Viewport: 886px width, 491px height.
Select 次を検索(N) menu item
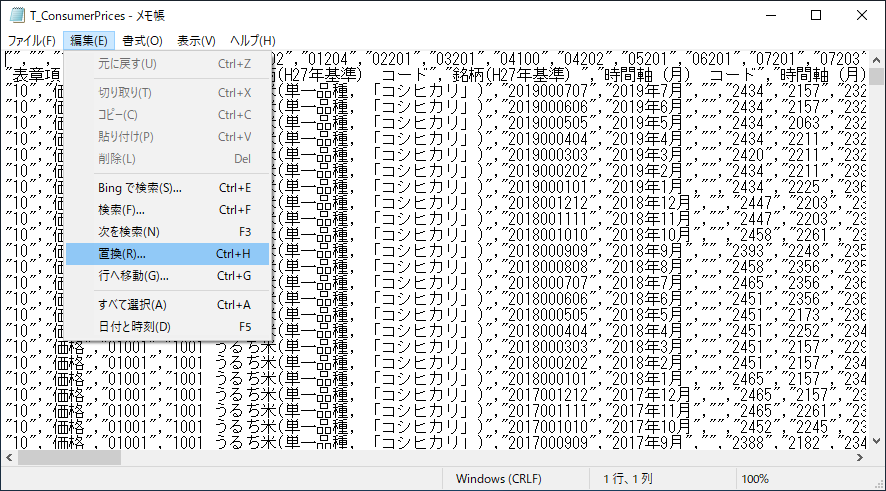128,232
